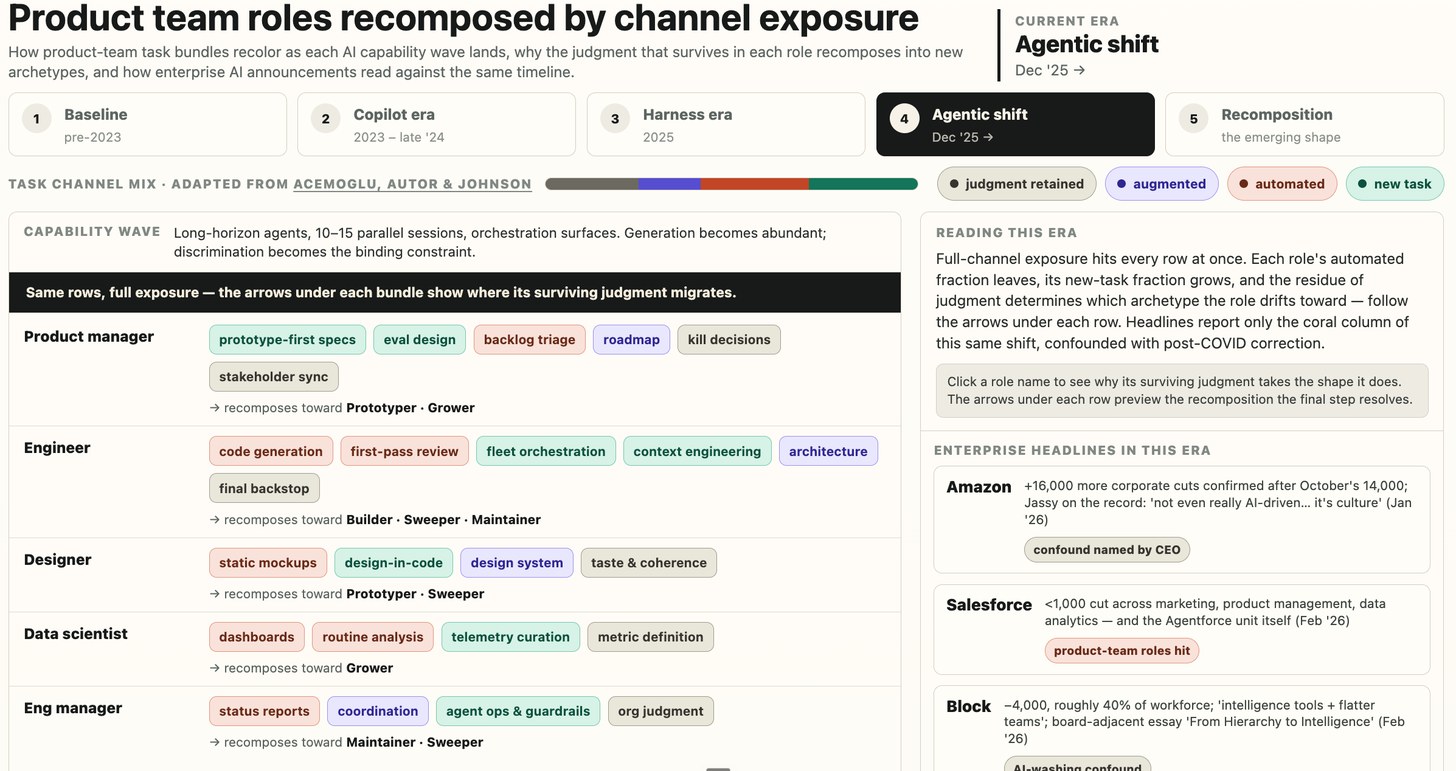Viewport: 1456px width, 771px height.
Task: Select the design system chip
Action: coord(517,563)
